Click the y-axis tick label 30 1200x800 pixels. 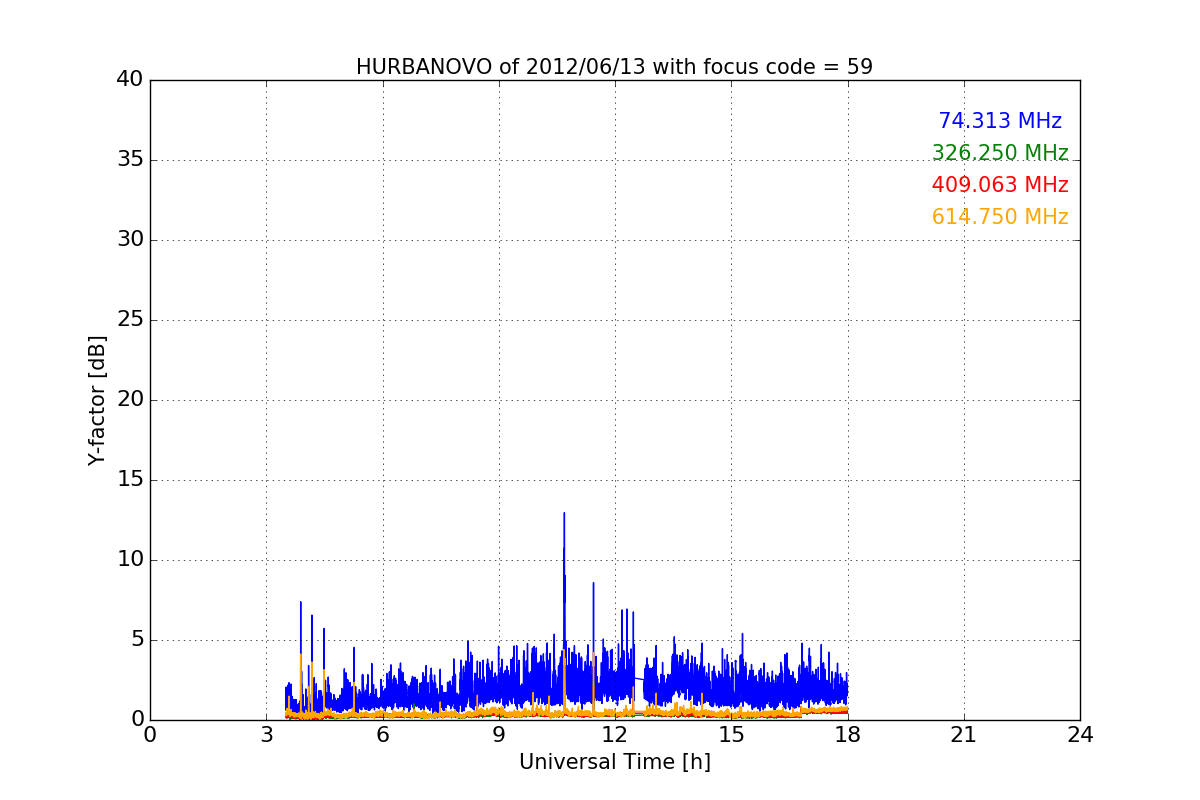click(130, 240)
